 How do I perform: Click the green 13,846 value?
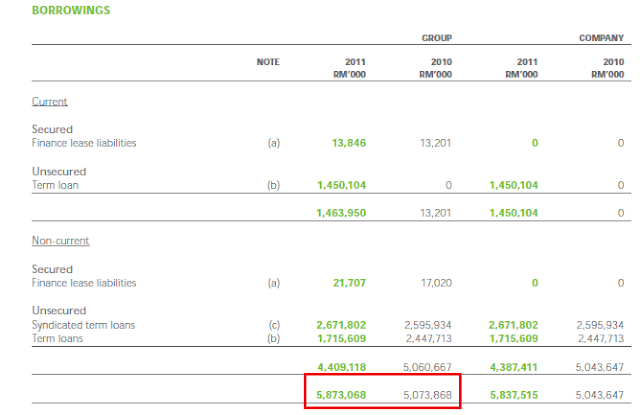tap(348, 143)
